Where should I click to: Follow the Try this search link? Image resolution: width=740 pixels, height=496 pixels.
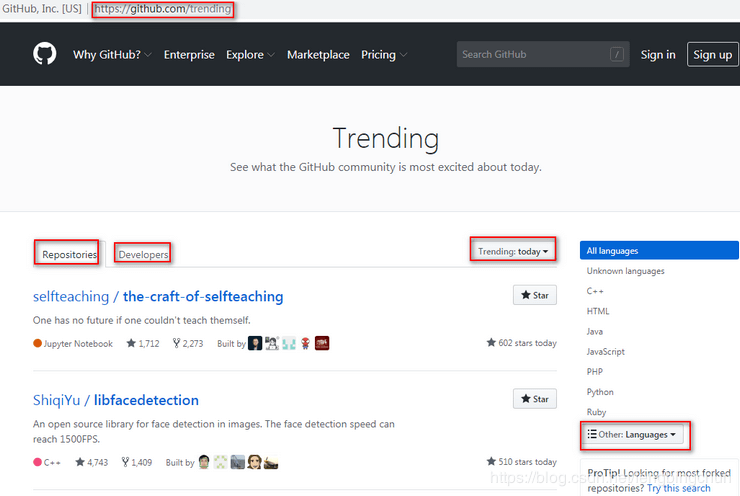pyautogui.click(x=678, y=488)
